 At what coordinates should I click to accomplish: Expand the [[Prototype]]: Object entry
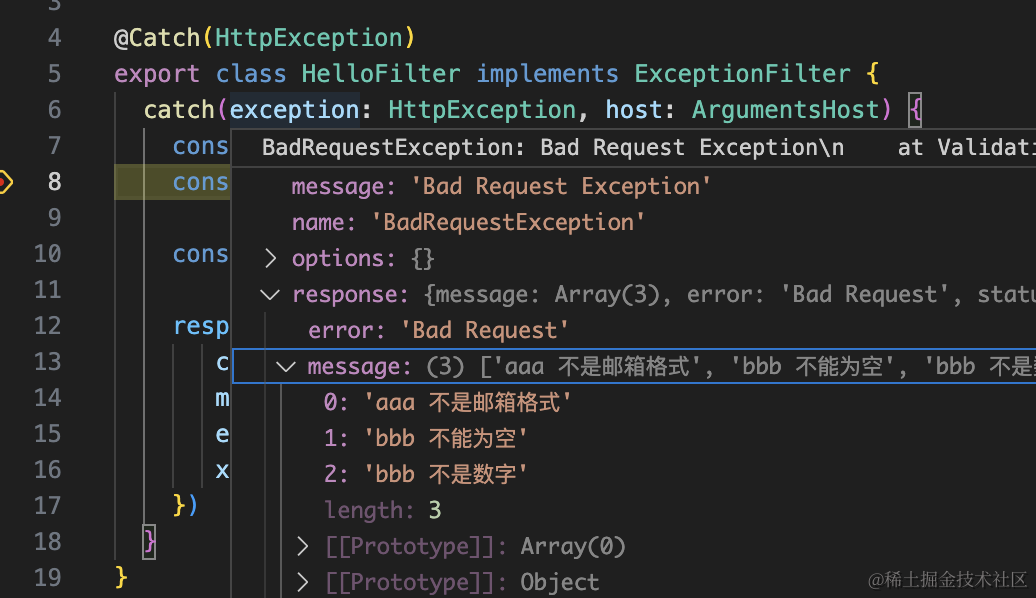click(303, 582)
